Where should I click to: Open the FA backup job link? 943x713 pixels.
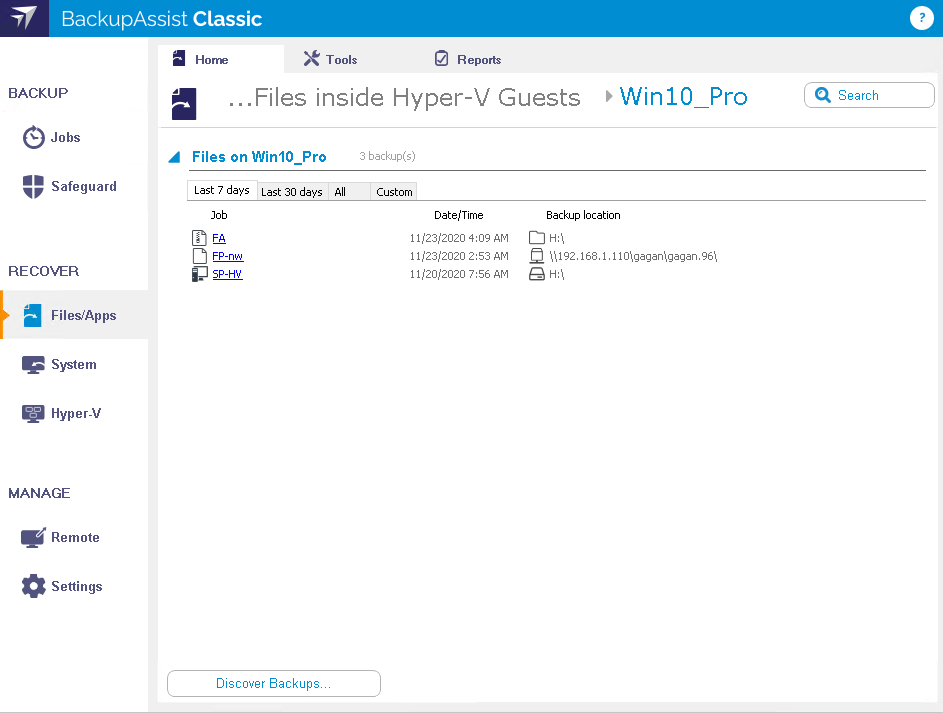219,238
